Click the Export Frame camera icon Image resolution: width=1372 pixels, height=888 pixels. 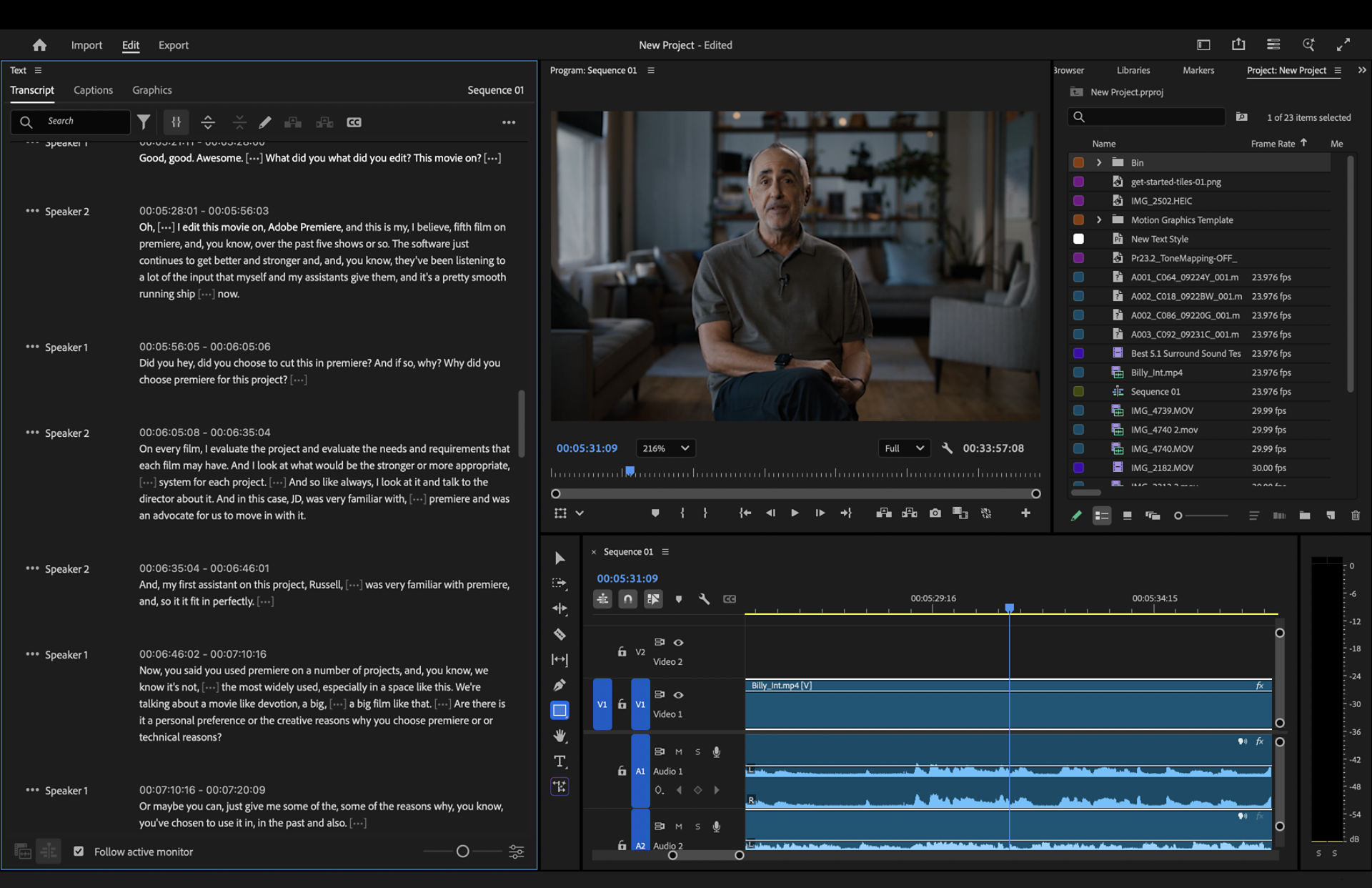pyautogui.click(x=935, y=513)
